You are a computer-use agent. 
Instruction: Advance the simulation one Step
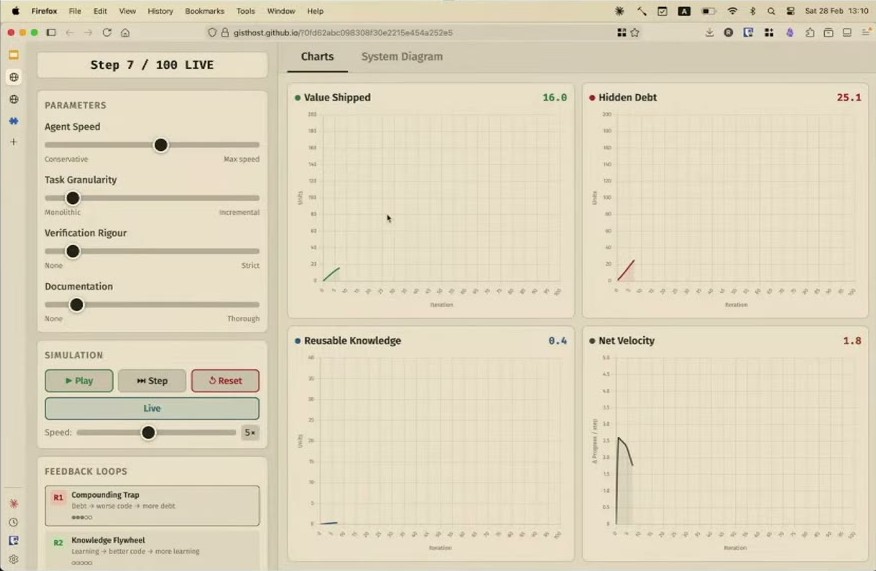(152, 380)
